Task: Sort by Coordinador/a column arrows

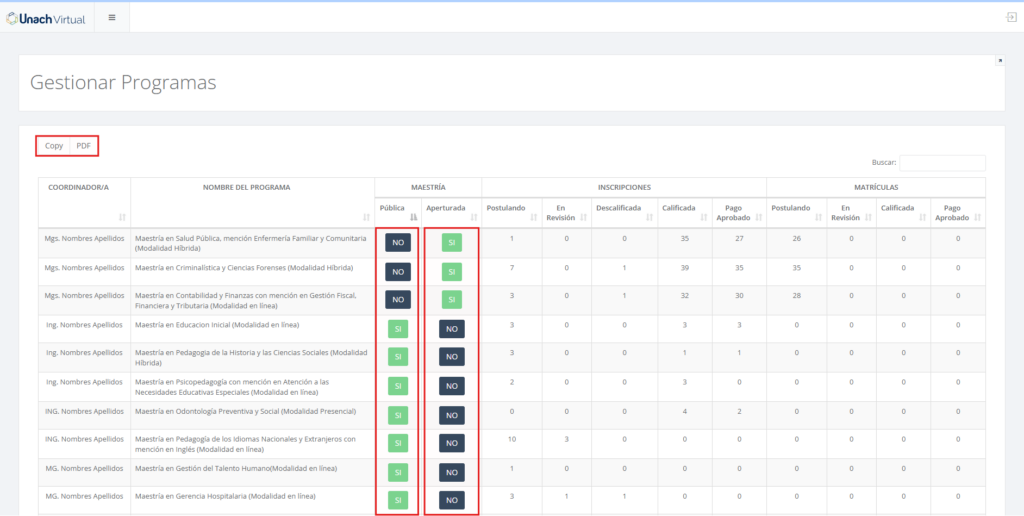Action: coord(122,216)
